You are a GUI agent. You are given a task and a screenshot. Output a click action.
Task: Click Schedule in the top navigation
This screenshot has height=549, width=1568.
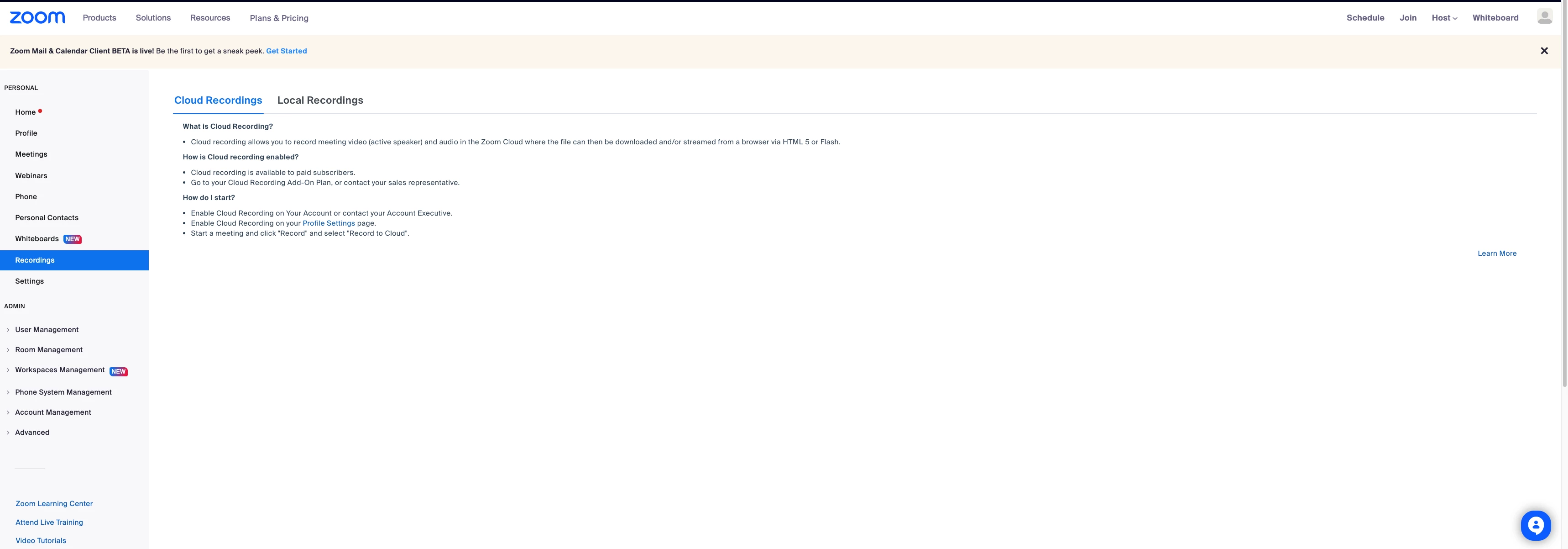coord(1364,18)
